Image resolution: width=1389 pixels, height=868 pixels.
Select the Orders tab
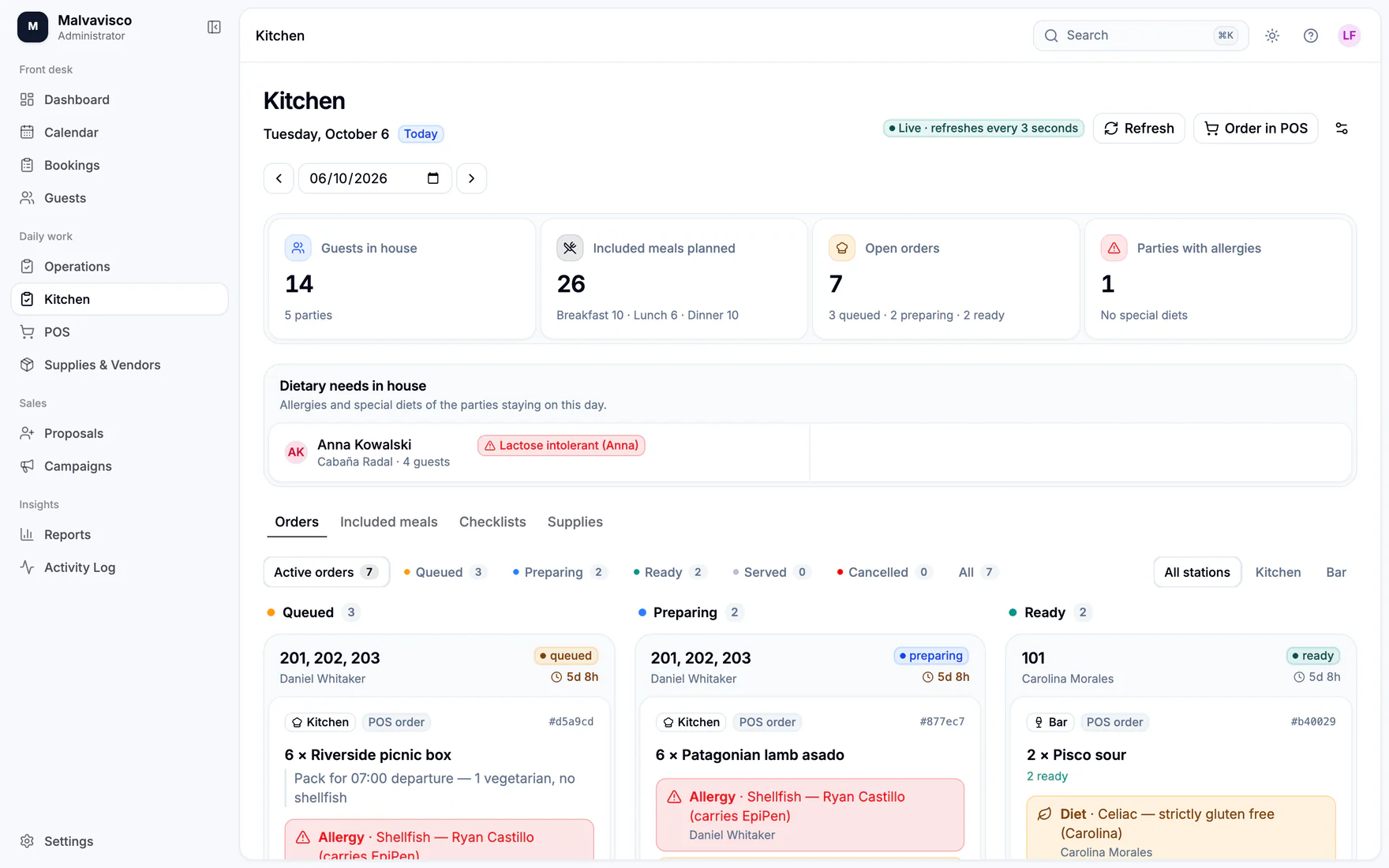pyautogui.click(x=297, y=522)
